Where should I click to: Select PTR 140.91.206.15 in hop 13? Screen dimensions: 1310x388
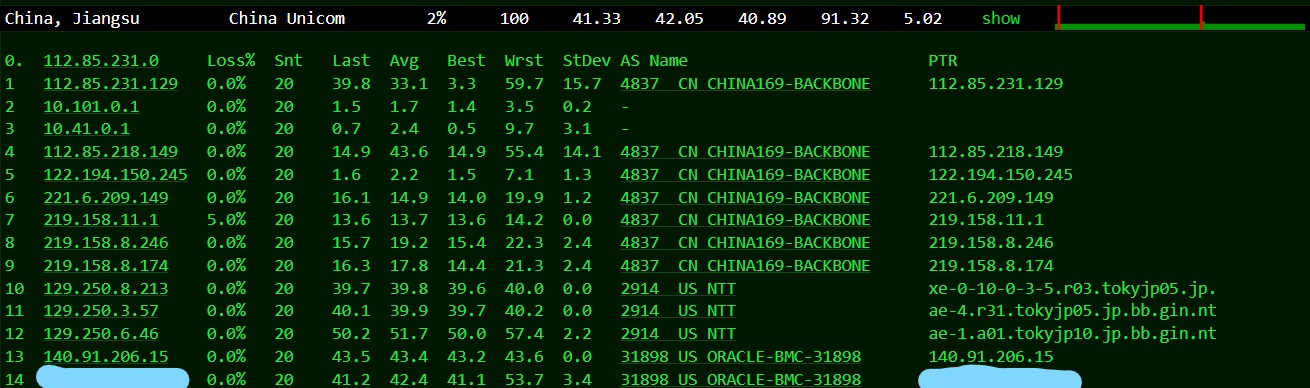click(991, 356)
